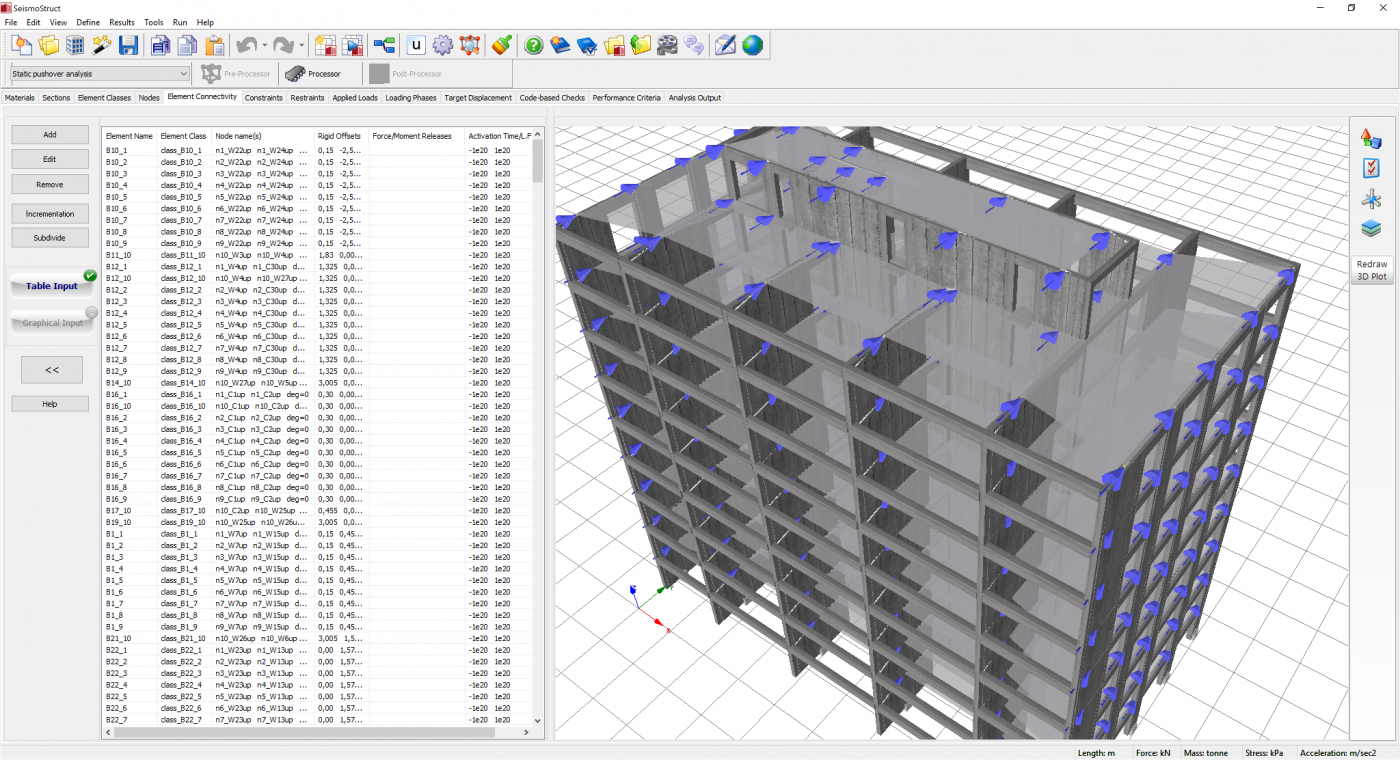
Task: Collapse panel with the << button
Action: (x=52, y=369)
